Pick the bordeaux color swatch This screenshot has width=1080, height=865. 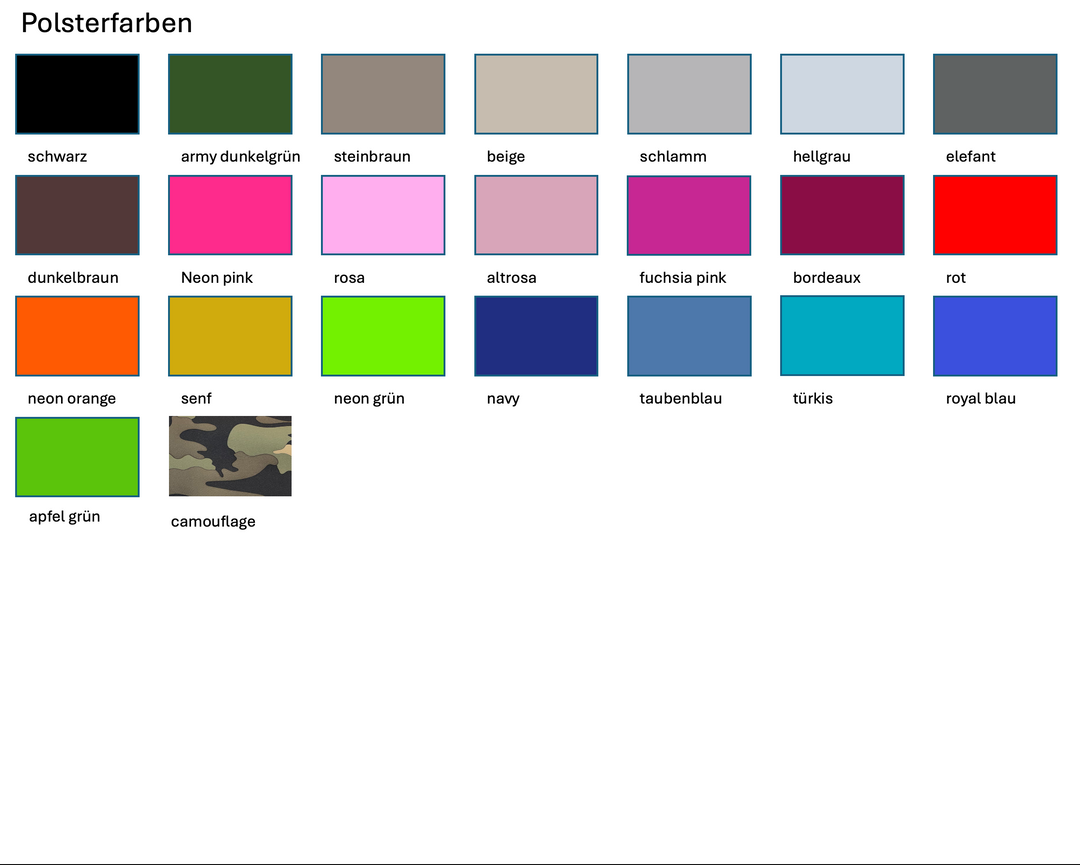[842, 215]
